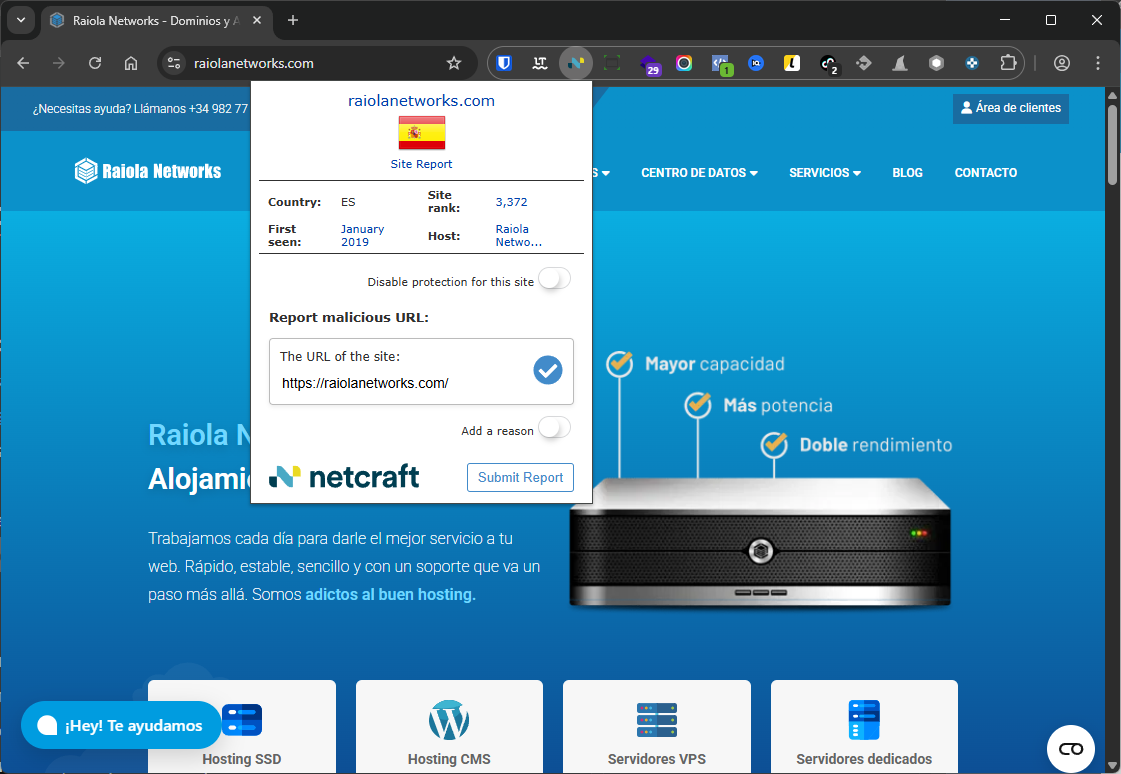Open the chat bubble at bottom right
This screenshot has height=774, width=1121.
click(1070, 748)
